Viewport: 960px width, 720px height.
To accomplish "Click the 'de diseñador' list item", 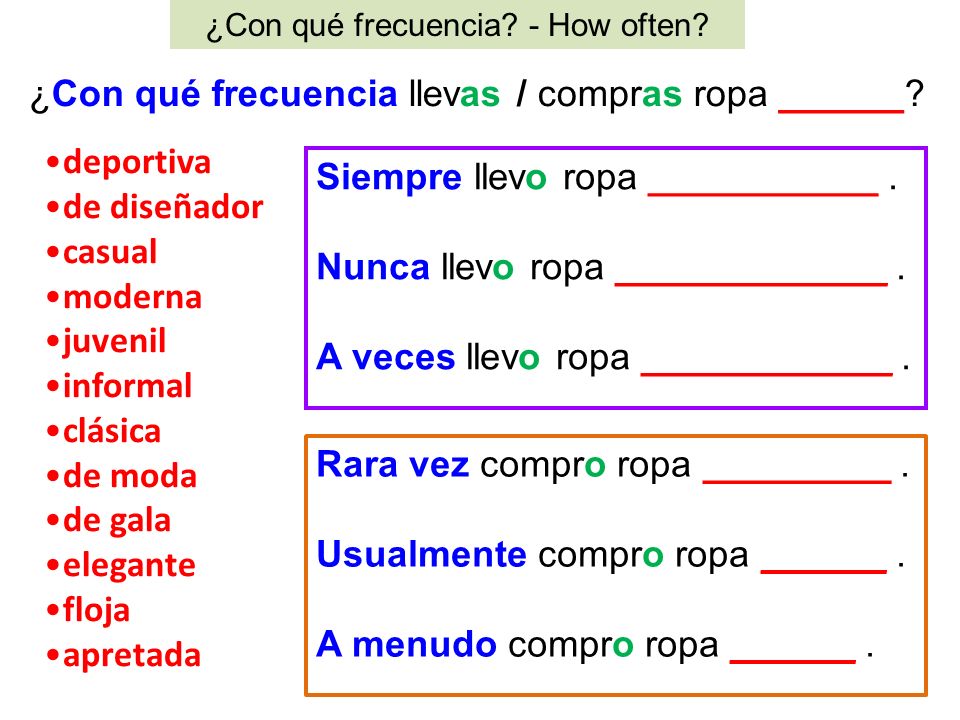I will click(163, 207).
